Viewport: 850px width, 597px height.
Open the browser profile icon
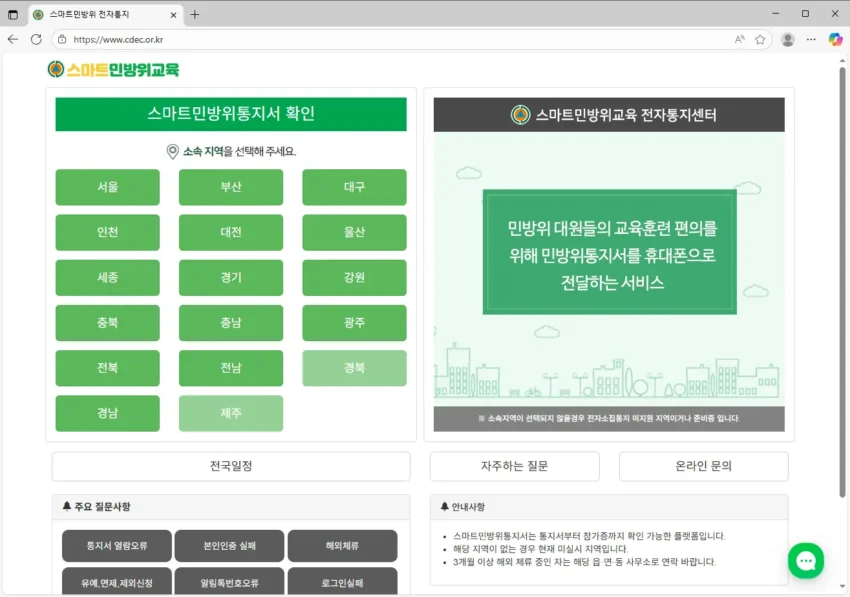click(x=788, y=39)
